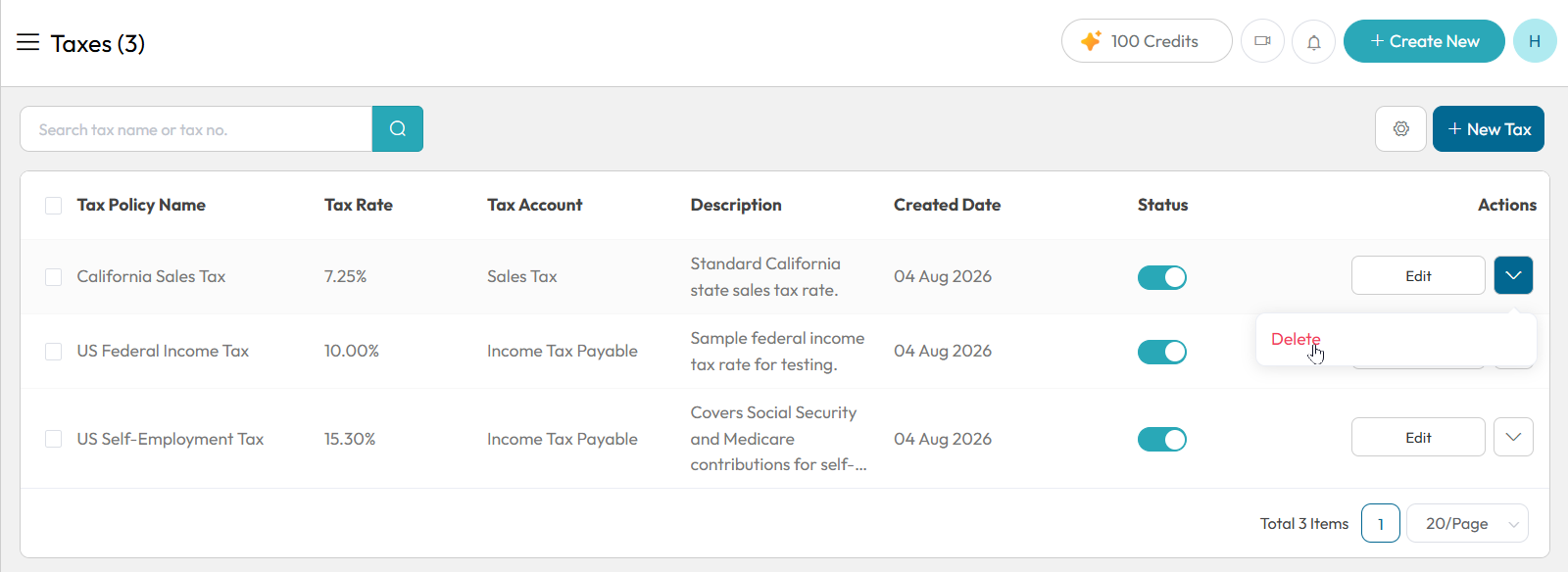Tick the select-all checkbox in table header
1568x572 pixels.
[54, 206]
